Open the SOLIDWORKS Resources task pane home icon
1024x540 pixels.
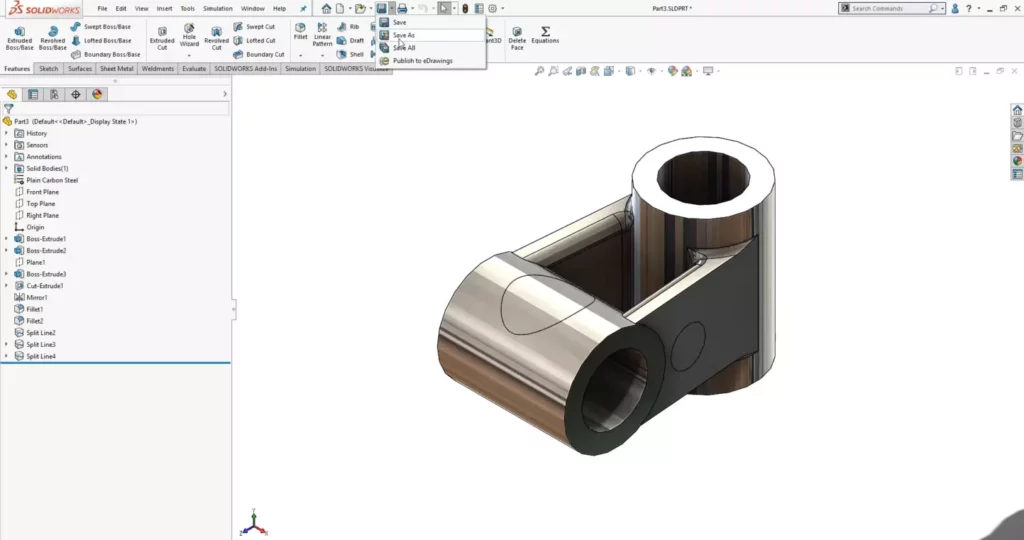tap(1017, 110)
